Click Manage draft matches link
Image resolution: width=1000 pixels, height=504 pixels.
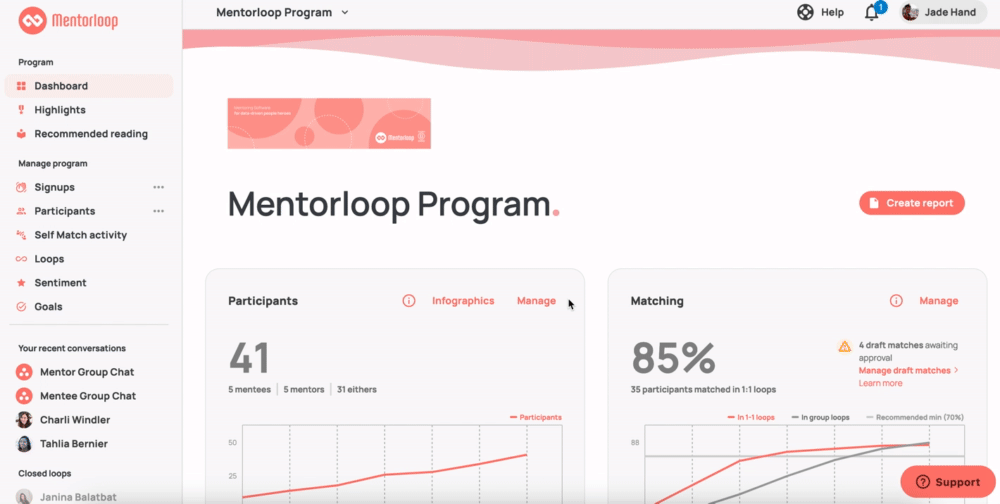coord(908,370)
